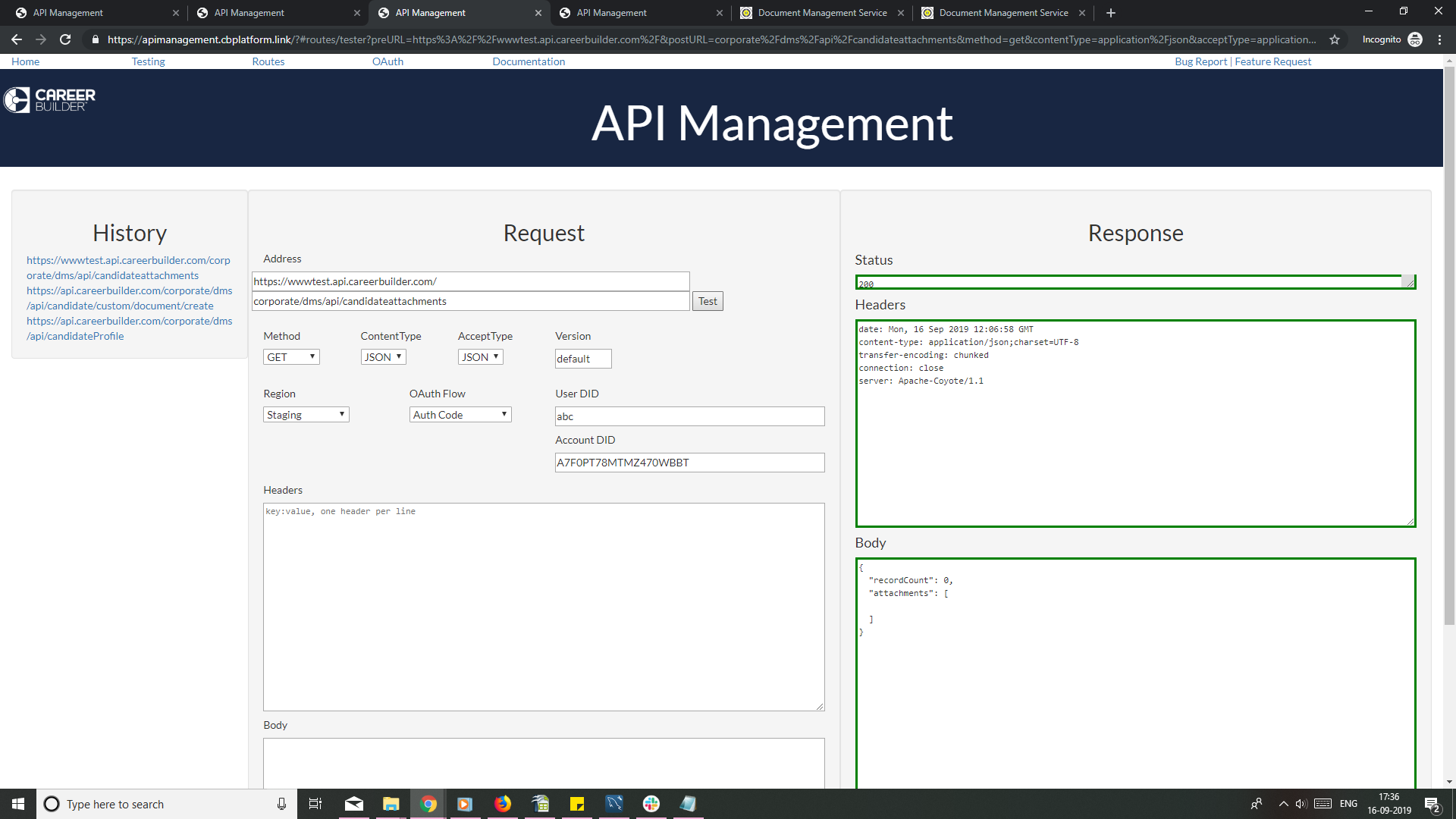Bookmark this page with the star icon
1456x819 pixels.
[x=1335, y=39]
